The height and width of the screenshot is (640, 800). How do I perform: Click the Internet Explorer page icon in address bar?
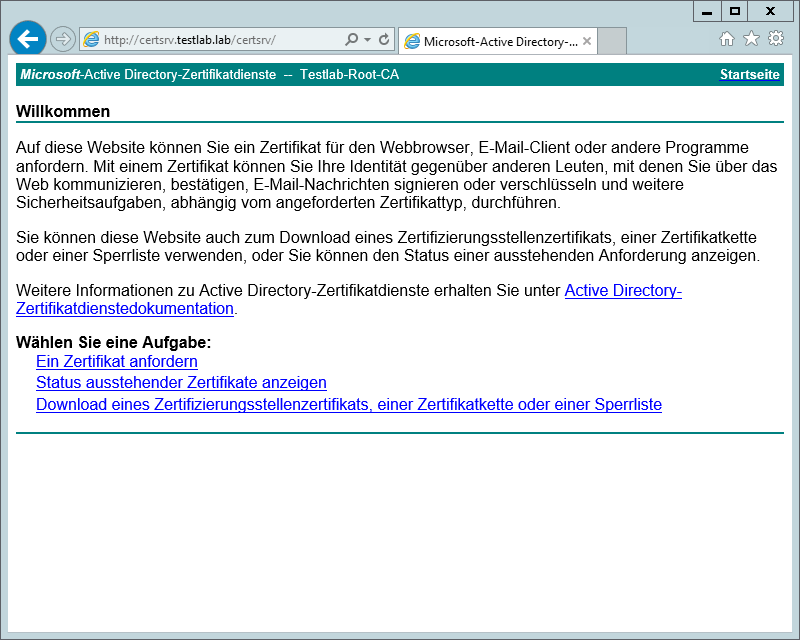coord(91,40)
